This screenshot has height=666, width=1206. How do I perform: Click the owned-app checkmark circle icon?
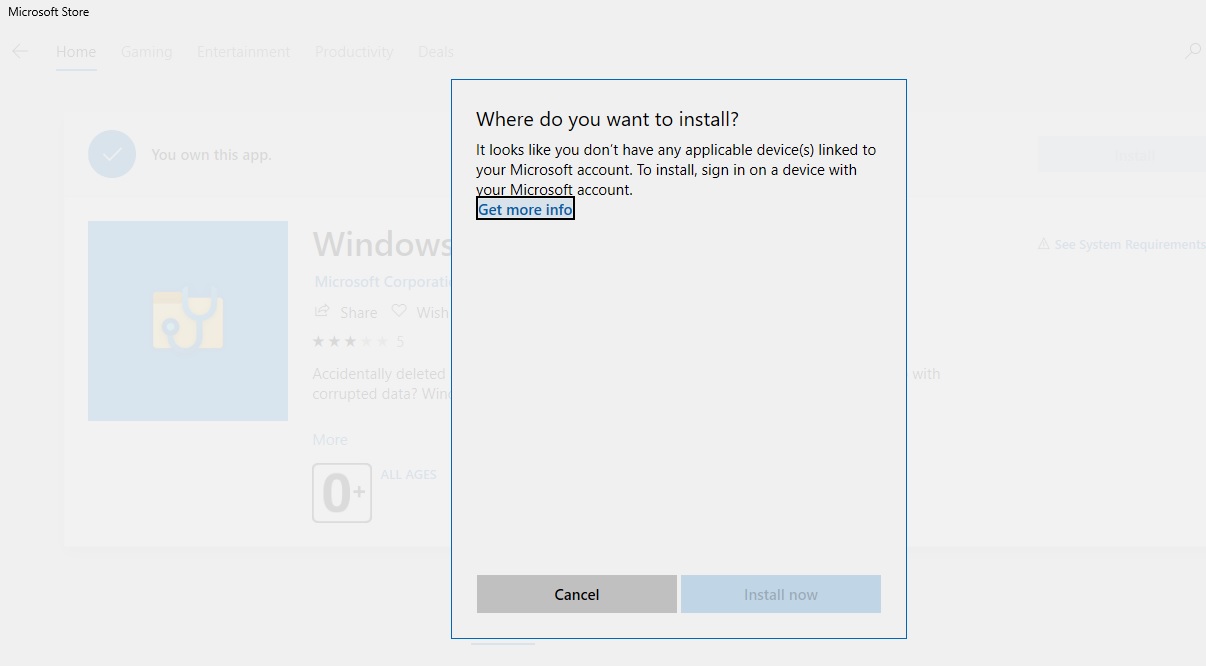click(x=112, y=154)
